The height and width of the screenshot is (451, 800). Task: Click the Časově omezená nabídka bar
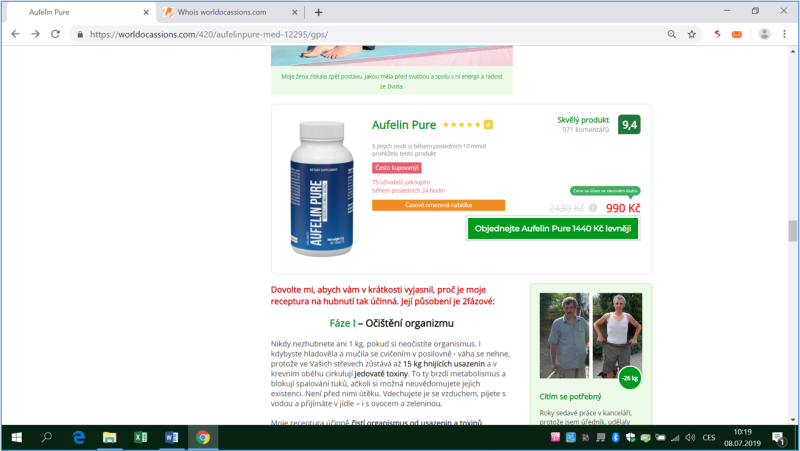point(438,205)
